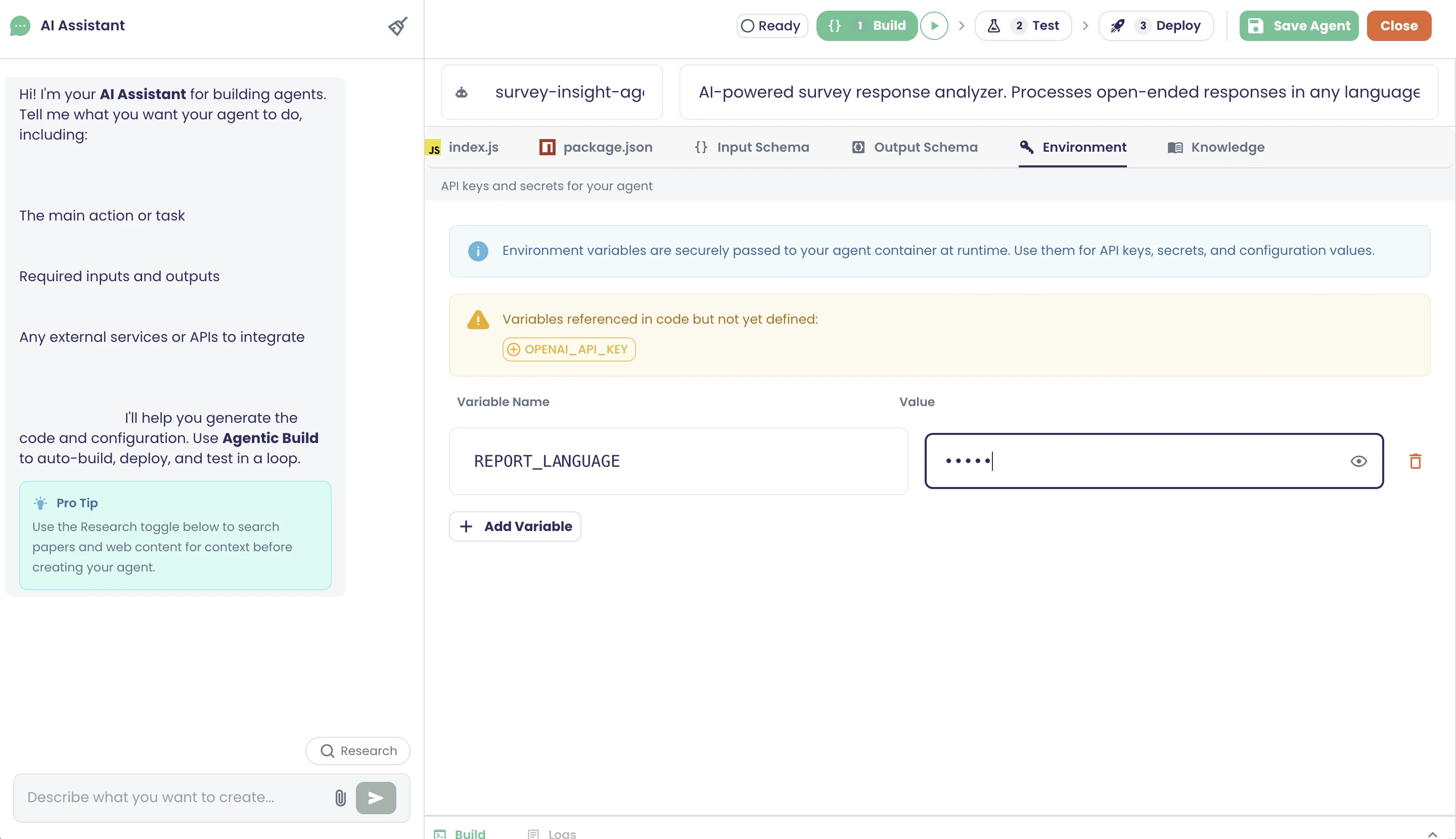Click the flask icon in Test step

tap(993, 26)
